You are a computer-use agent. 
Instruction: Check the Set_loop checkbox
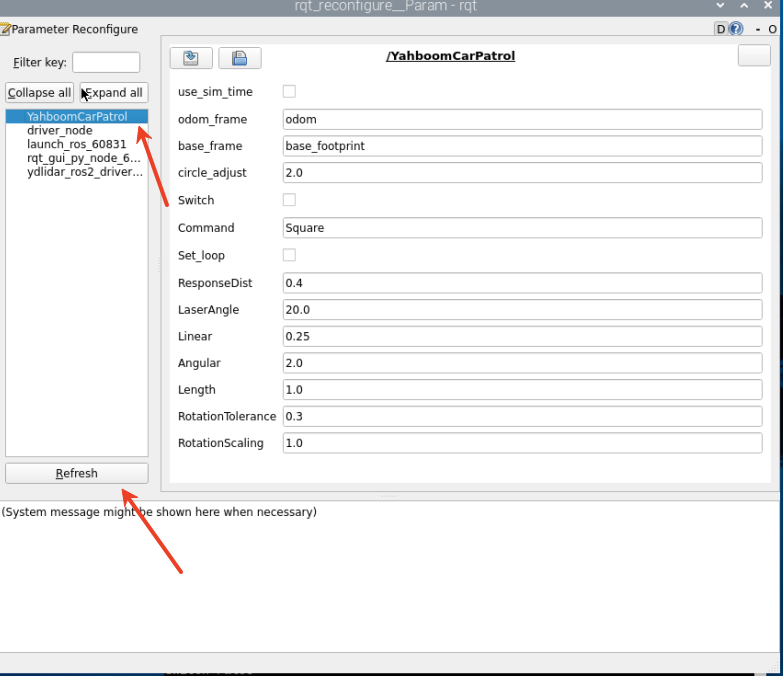pos(289,255)
